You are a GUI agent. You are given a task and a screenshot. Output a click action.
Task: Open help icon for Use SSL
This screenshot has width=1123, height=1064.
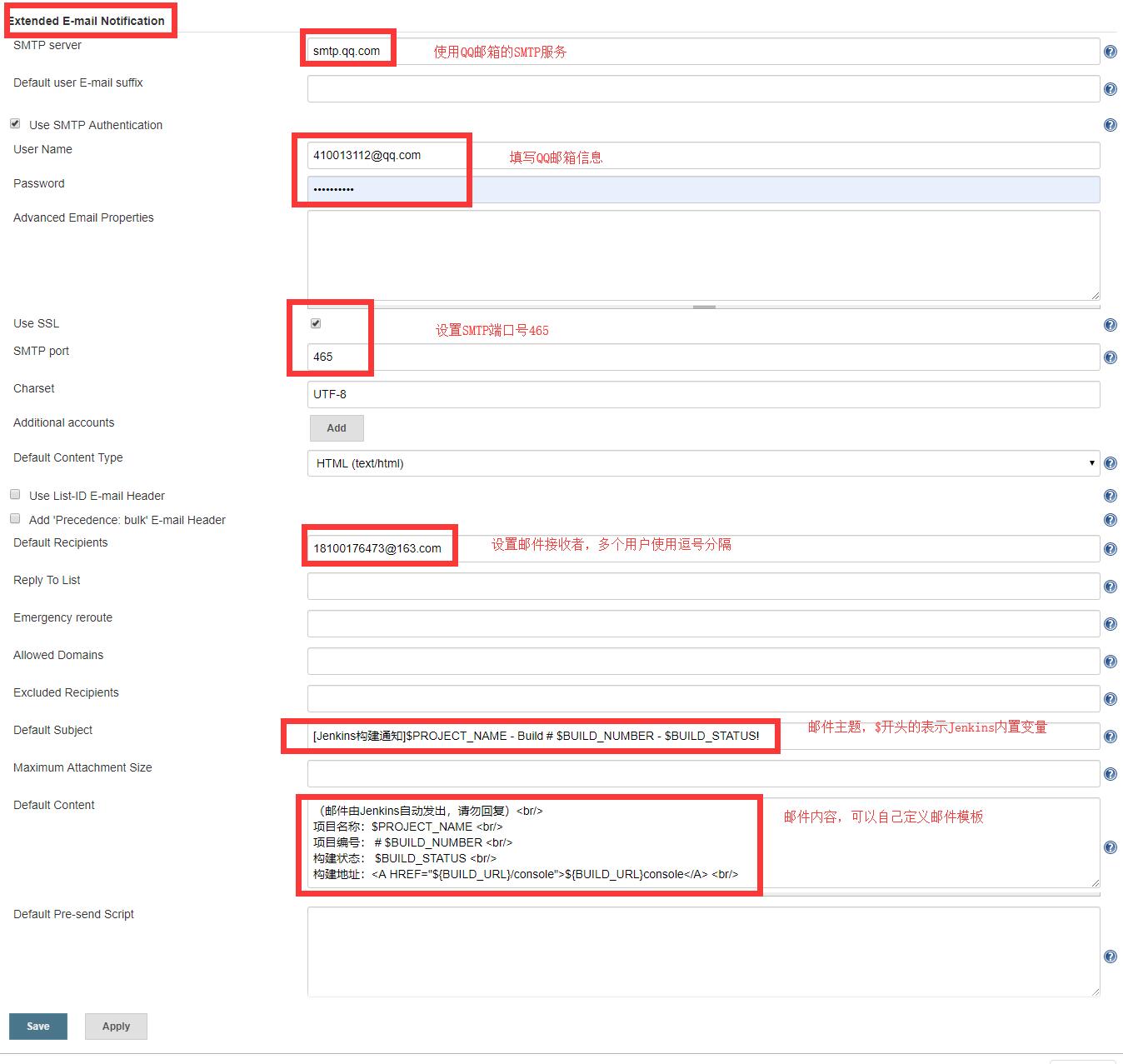pyautogui.click(x=1110, y=325)
